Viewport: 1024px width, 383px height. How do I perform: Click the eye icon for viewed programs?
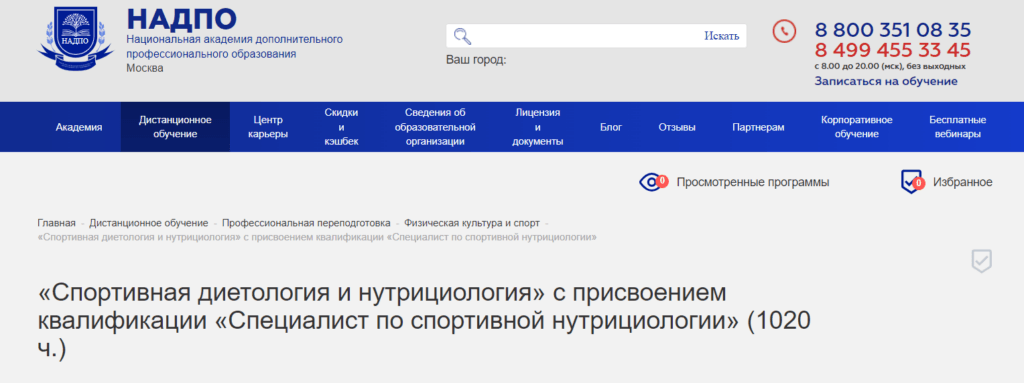point(652,182)
